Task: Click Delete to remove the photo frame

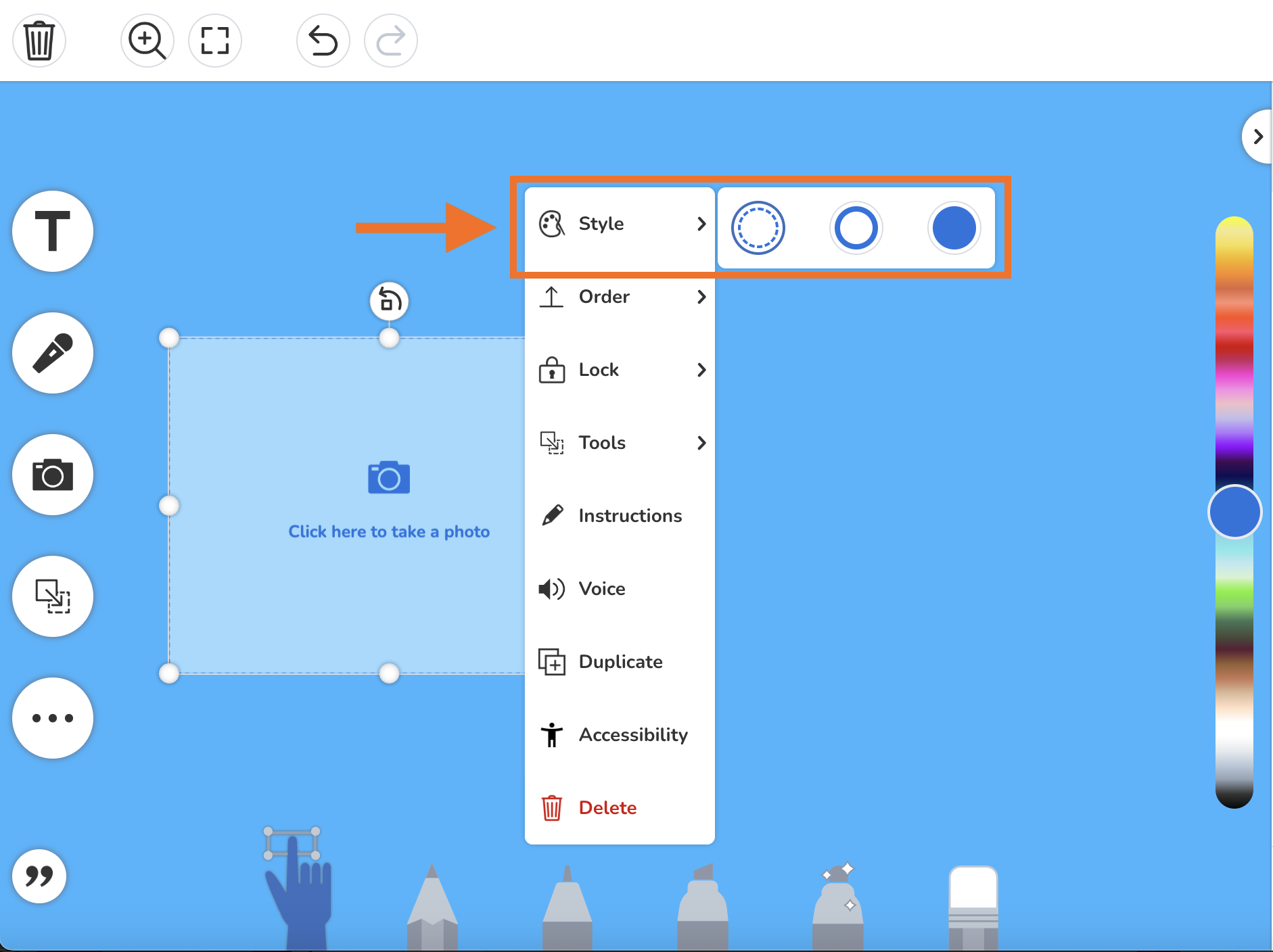Action: click(607, 807)
